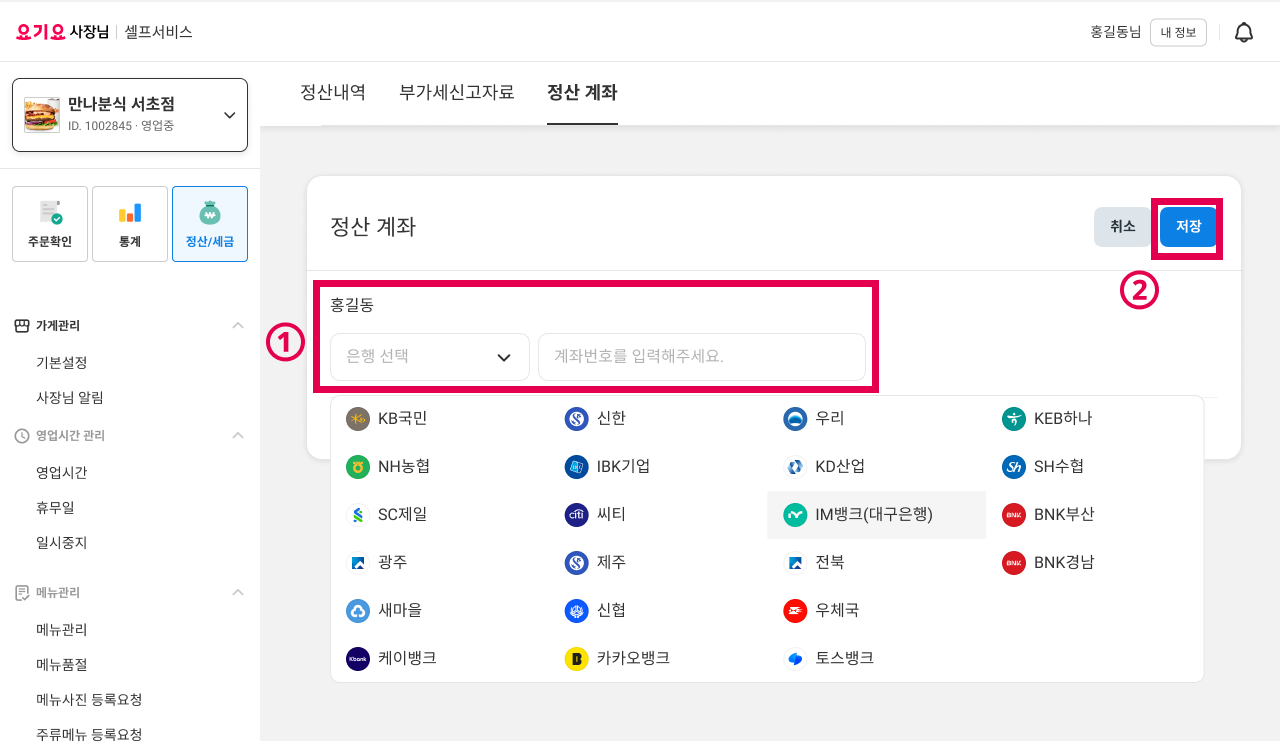Viewport: 1280px width, 741px height.
Task: Click the 주문확인 shortcut button
Action: [x=50, y=224]
